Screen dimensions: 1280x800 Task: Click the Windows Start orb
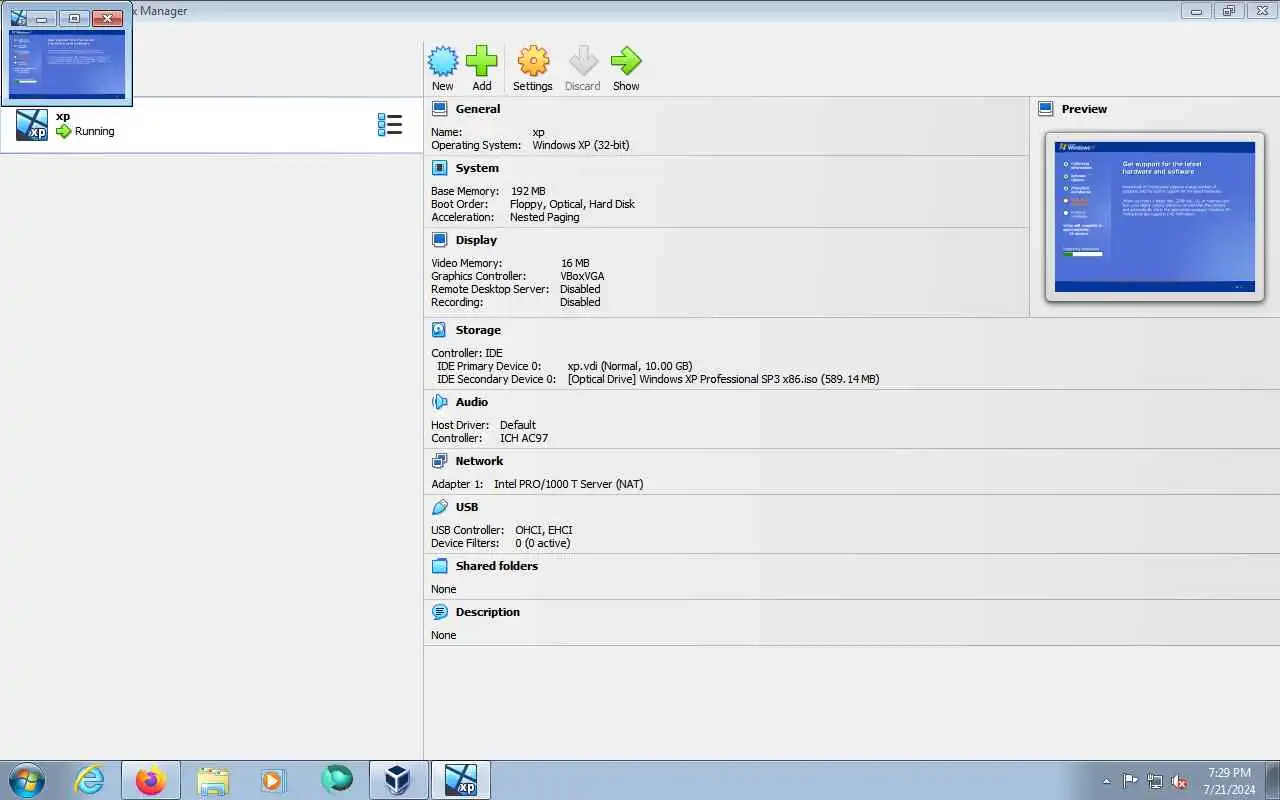[26, 779]
